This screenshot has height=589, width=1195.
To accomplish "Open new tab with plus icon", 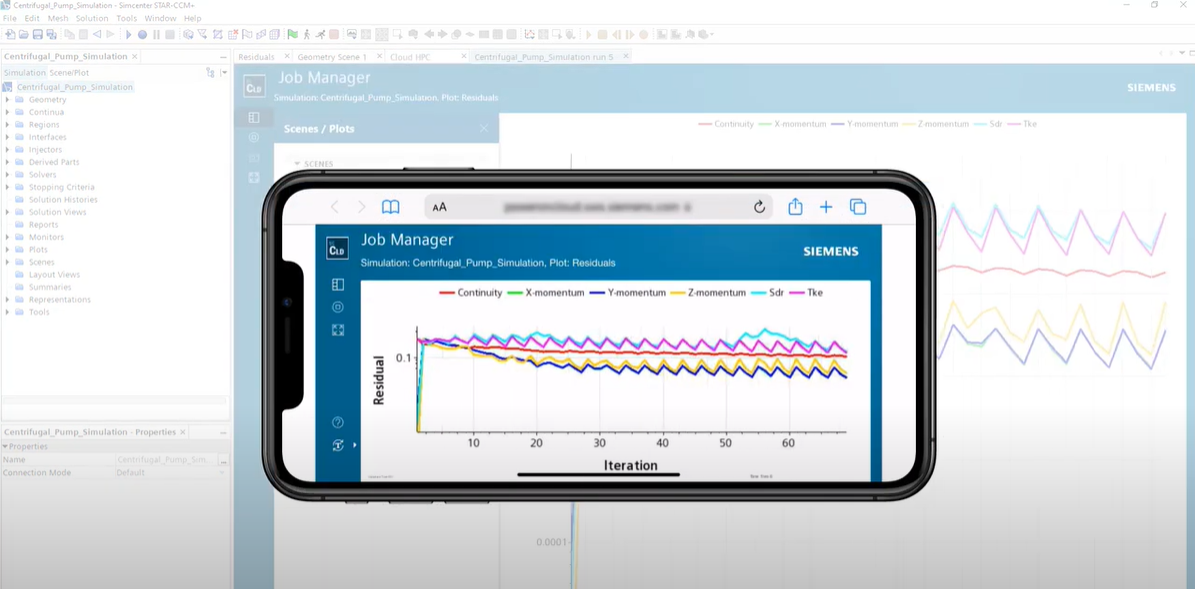I will click(826, 206).
